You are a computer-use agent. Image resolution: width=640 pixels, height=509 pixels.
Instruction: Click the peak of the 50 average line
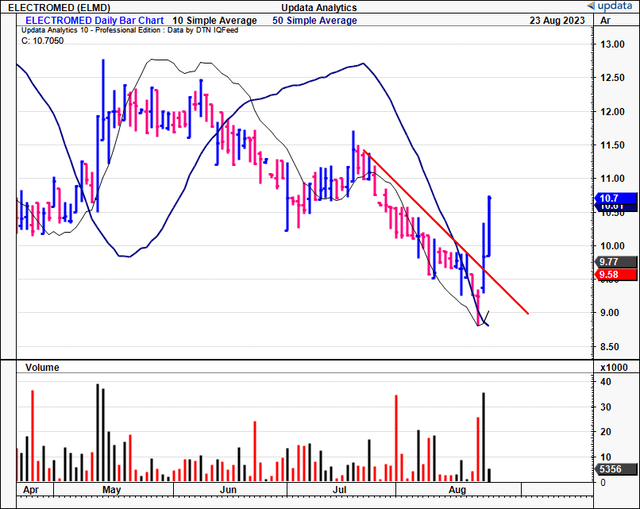[x=363, y=64]
